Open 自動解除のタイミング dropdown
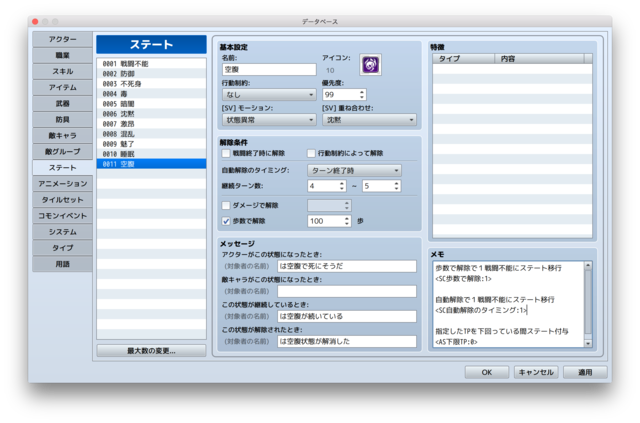Screen dimensions: 640x423 click(x=354, y=170)
